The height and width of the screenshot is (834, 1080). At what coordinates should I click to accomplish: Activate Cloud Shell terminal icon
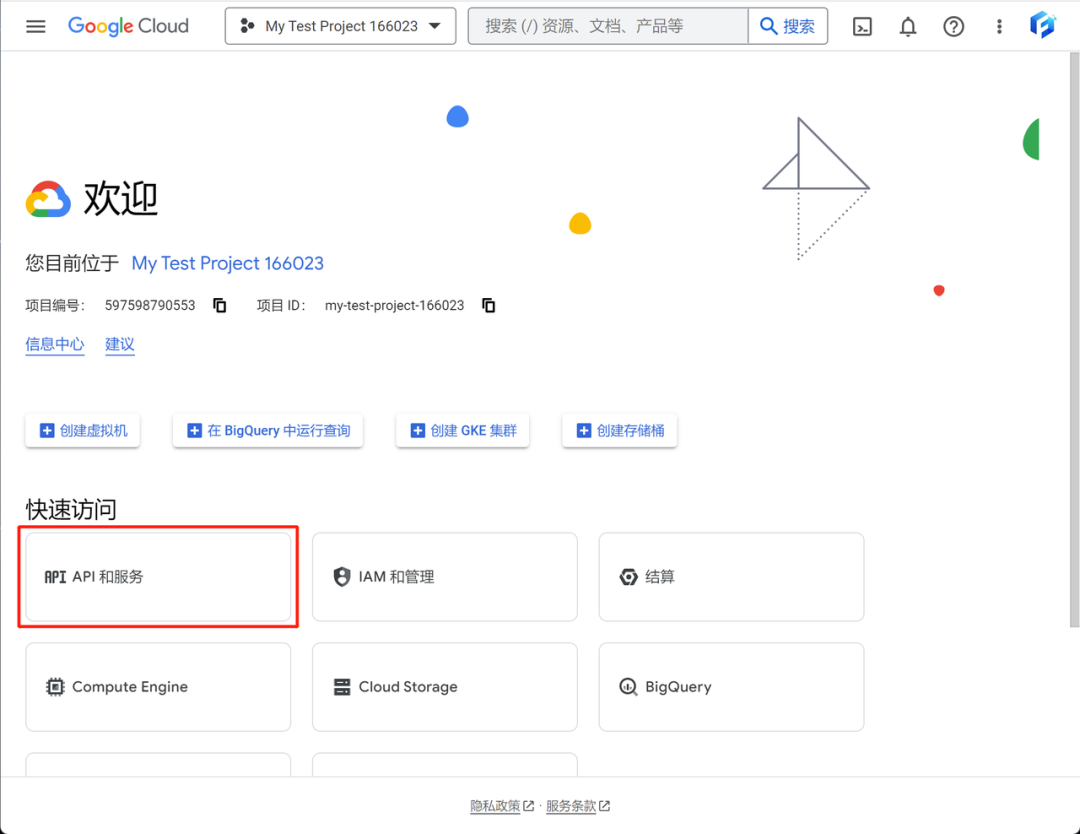[x=862, y=27]
